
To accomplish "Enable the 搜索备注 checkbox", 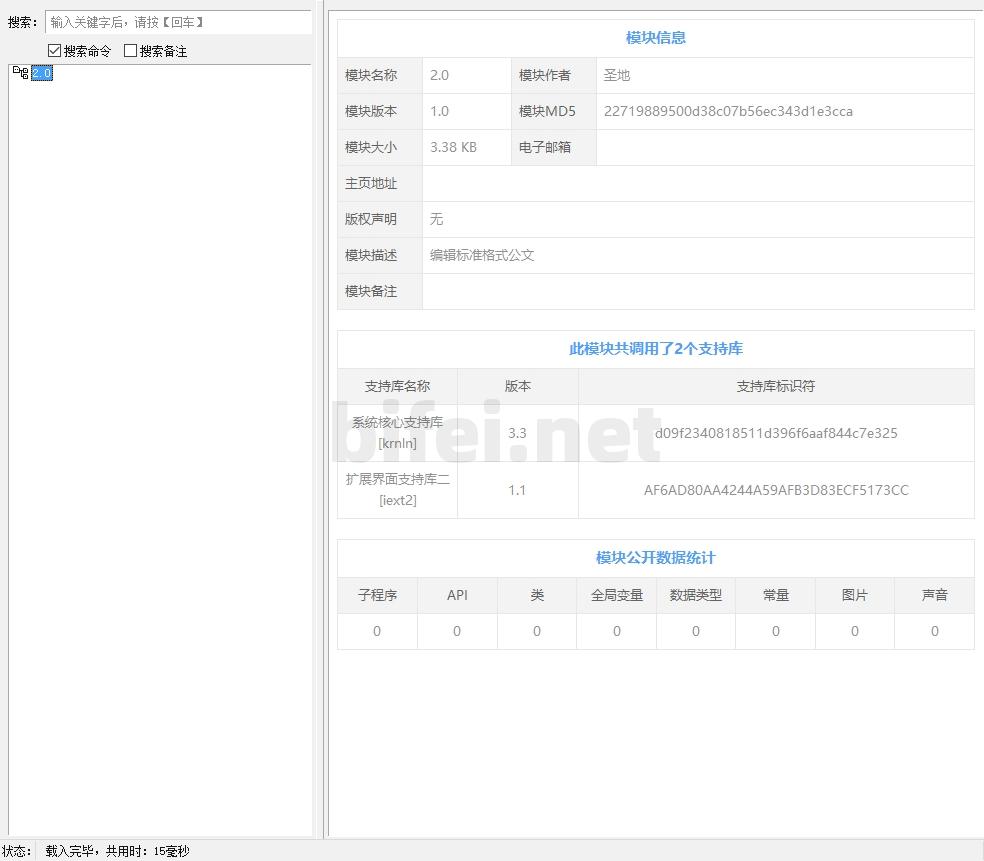I will [130, 51].
